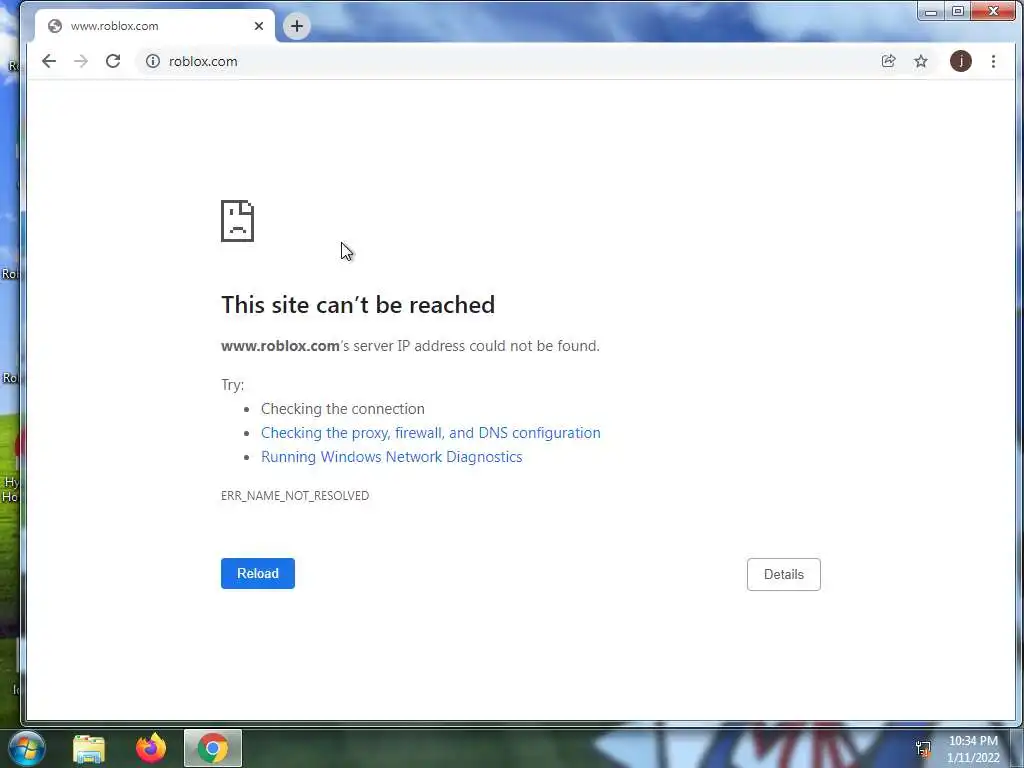Share this page icon in address bar
Viewport: 1024px width, 768px height.
[888, 61]
